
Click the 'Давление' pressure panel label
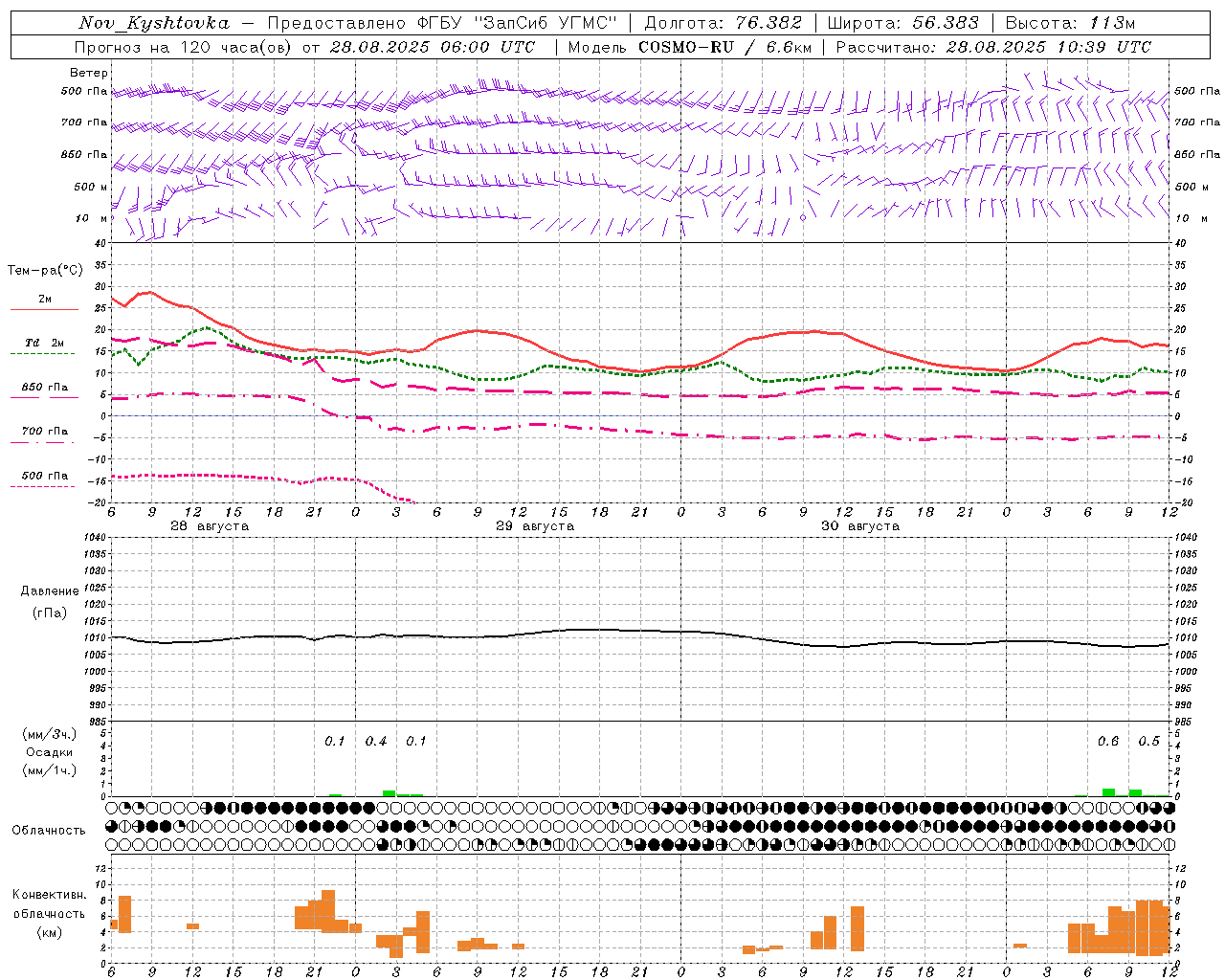coord(50,591)
